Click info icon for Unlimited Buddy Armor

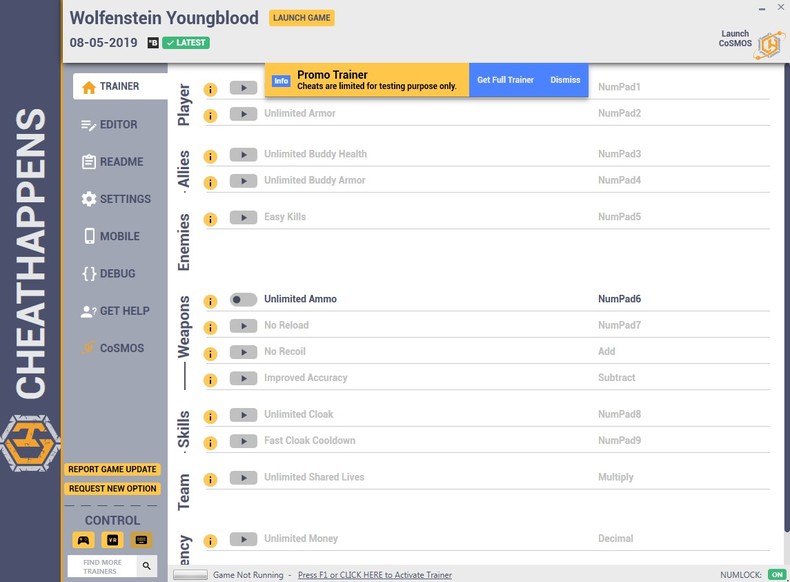(210, 183)
